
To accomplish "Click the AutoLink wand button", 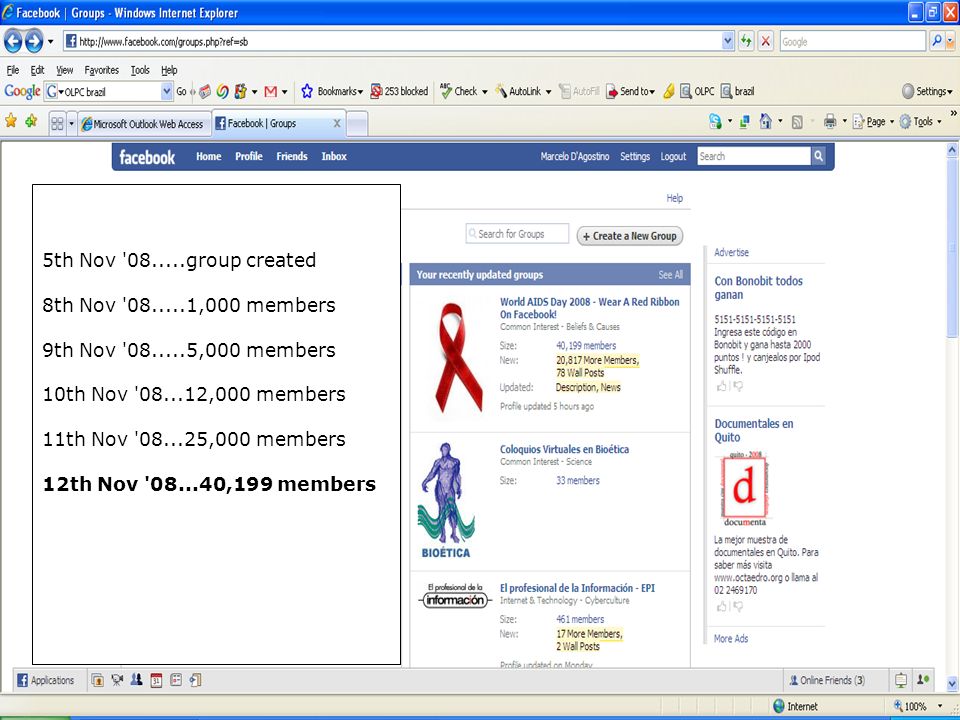I will tap(518, 91).
